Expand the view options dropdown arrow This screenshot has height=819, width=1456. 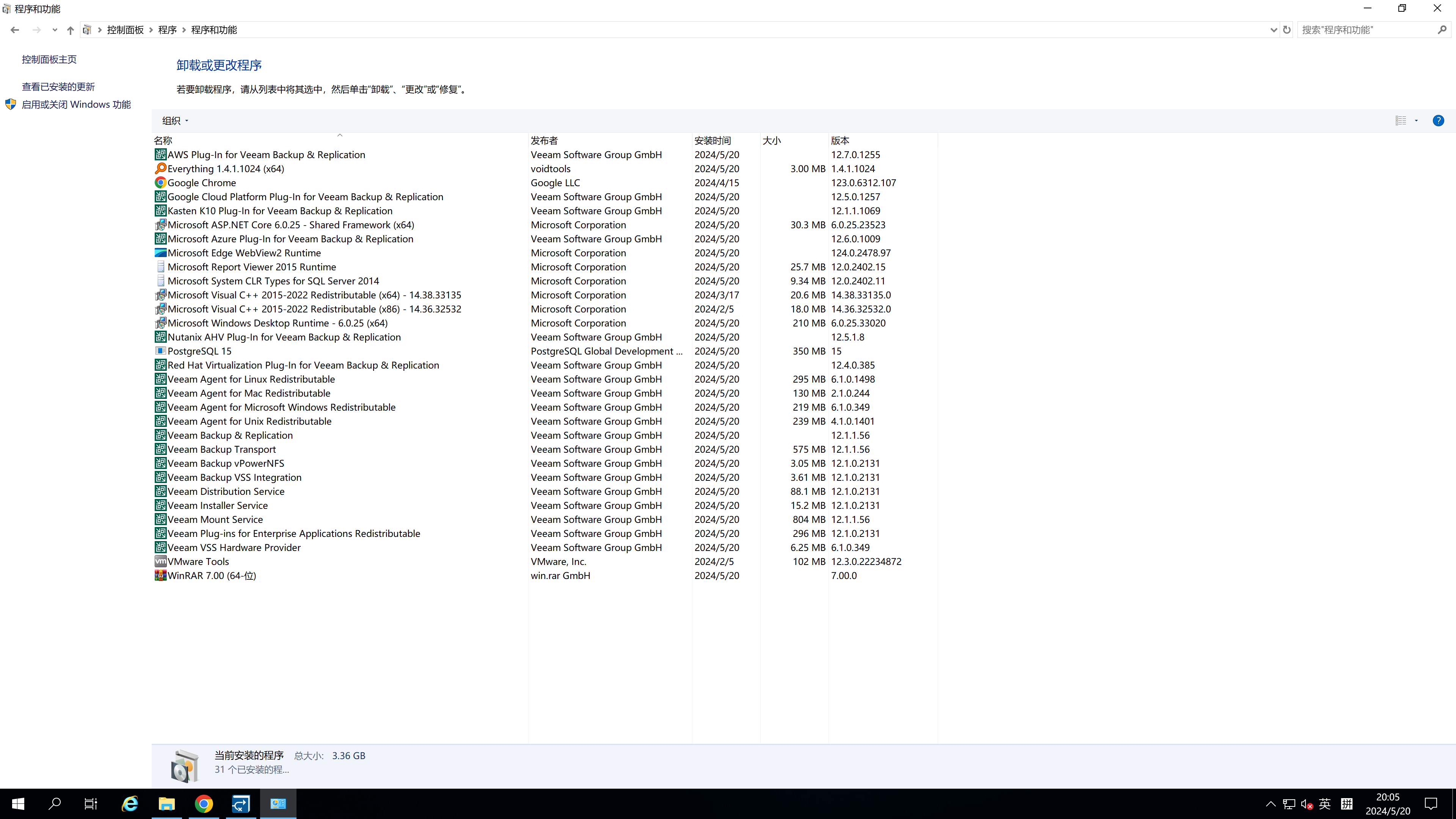pos(1417,121)
